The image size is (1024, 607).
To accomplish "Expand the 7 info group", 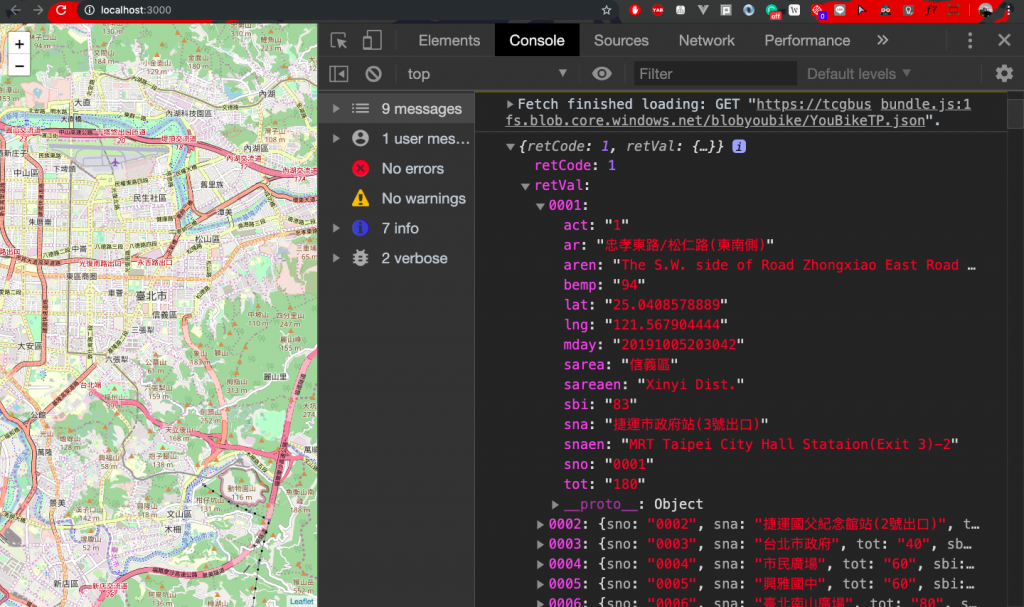I will [336, 228].
